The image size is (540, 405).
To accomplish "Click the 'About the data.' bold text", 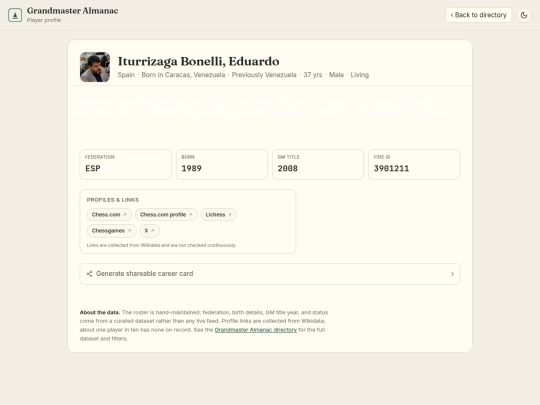I will pos(100,312).
